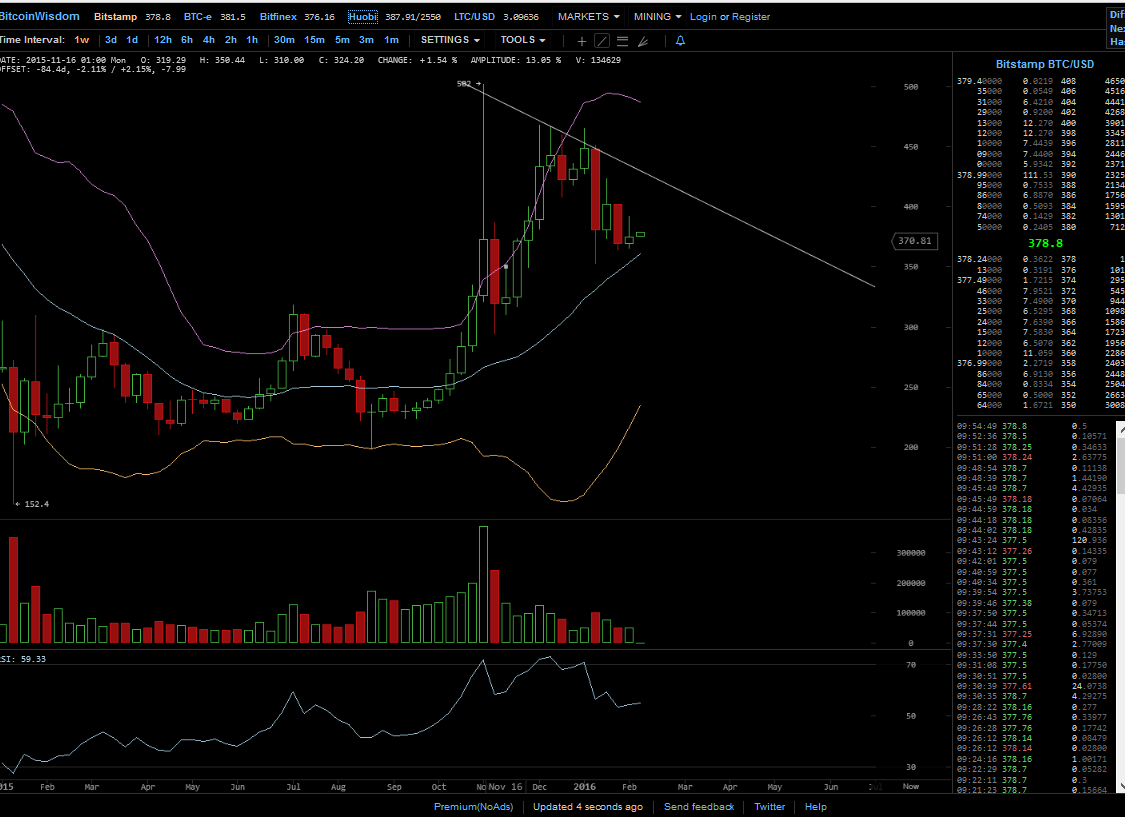Click the 377.49000 bid row in order book

(1040, 280)
